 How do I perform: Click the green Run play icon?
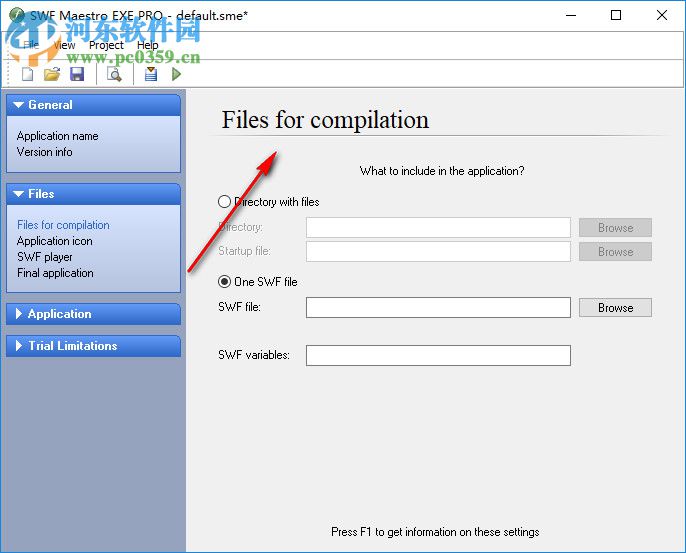176,74
